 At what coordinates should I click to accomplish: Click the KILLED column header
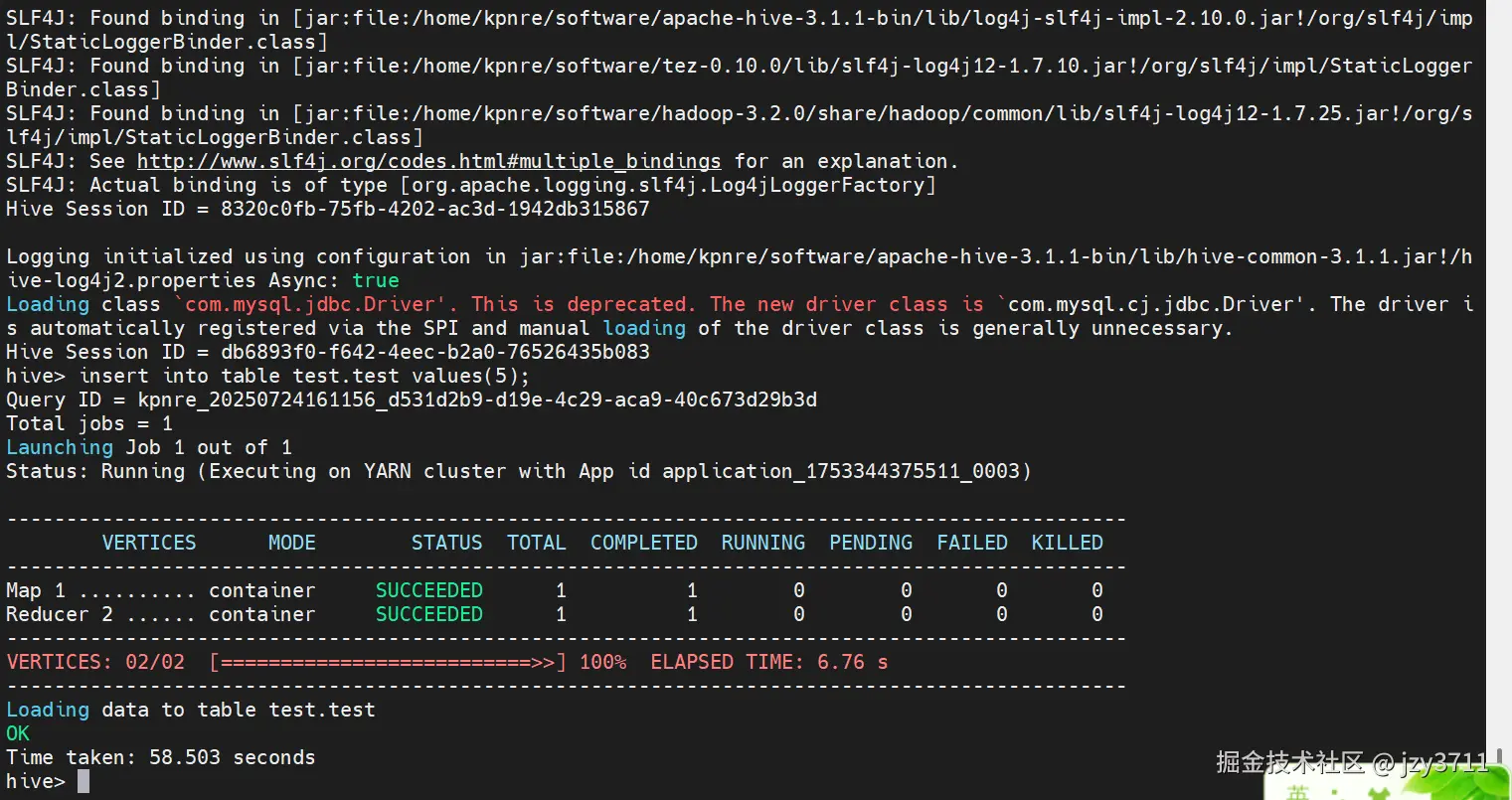pyautogui.click(x=1068, y=543)
